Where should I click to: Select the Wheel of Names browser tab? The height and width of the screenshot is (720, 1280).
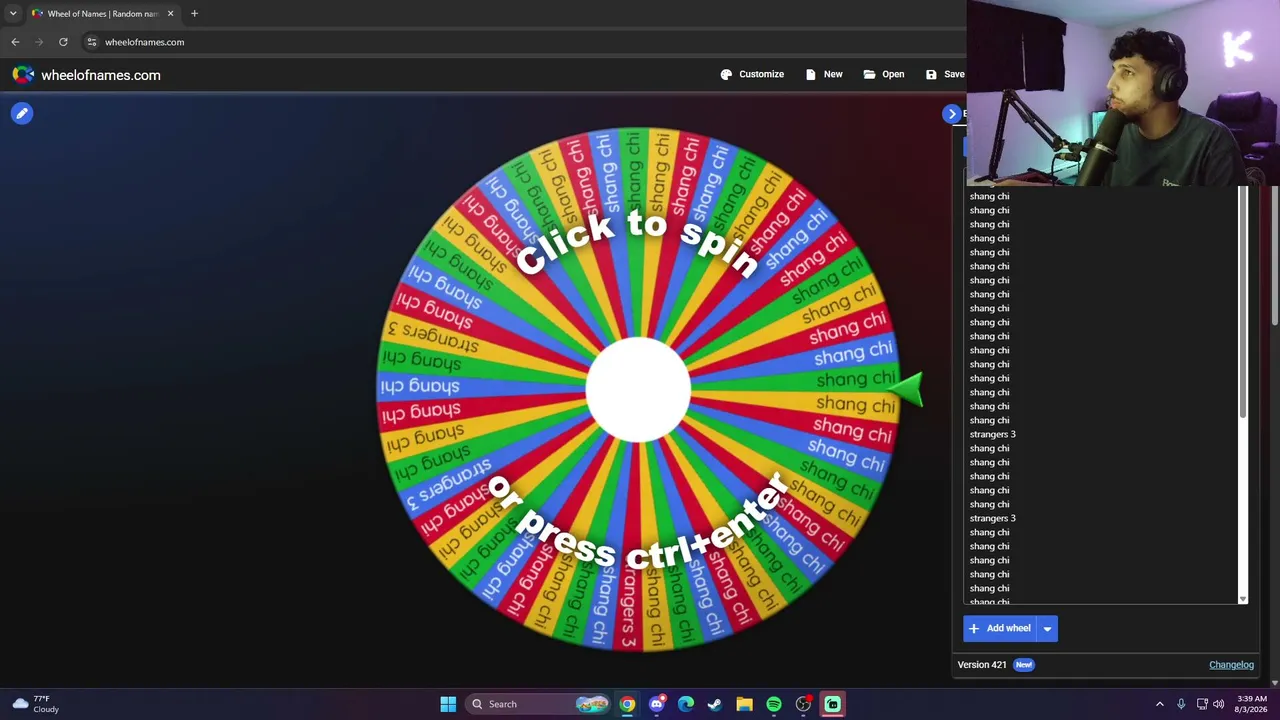pos(102,14)
